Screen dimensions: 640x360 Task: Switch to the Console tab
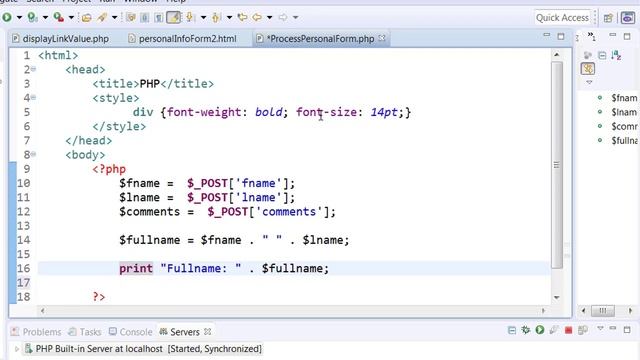coord(131,332)
